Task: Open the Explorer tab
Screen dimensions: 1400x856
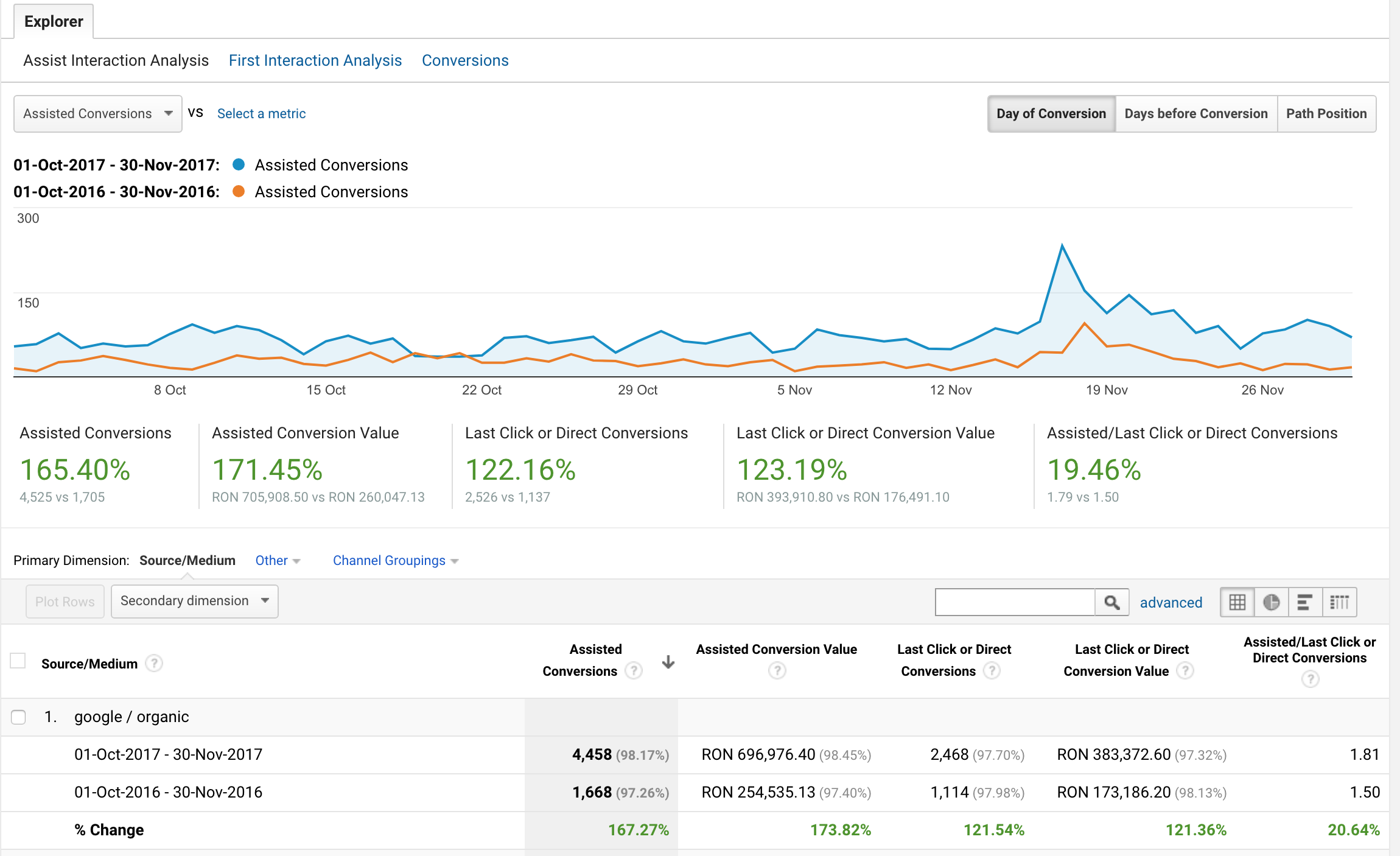Action: pyautogui.click(x=54, y=21)
